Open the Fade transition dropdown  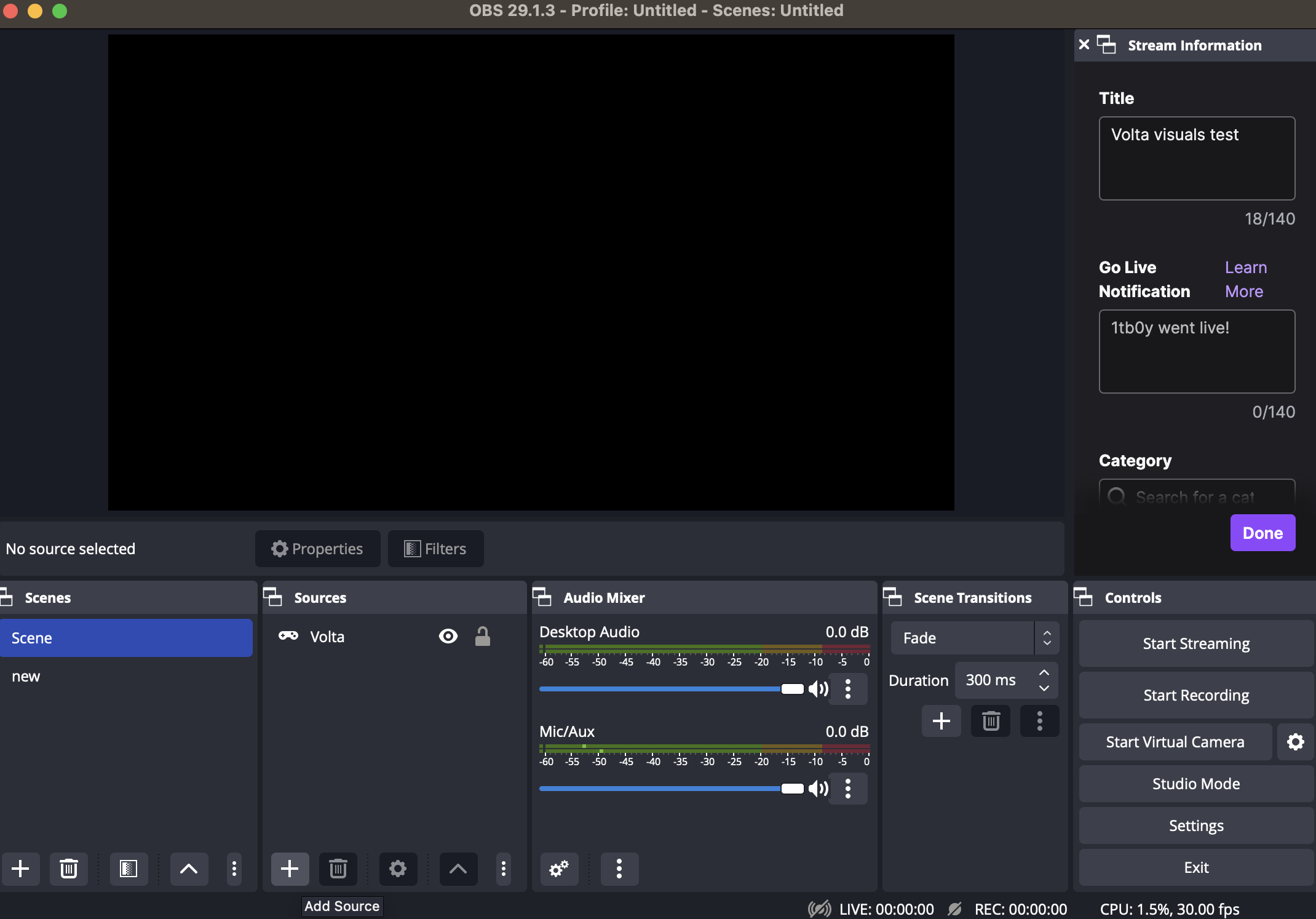click(x=974, y=638)
